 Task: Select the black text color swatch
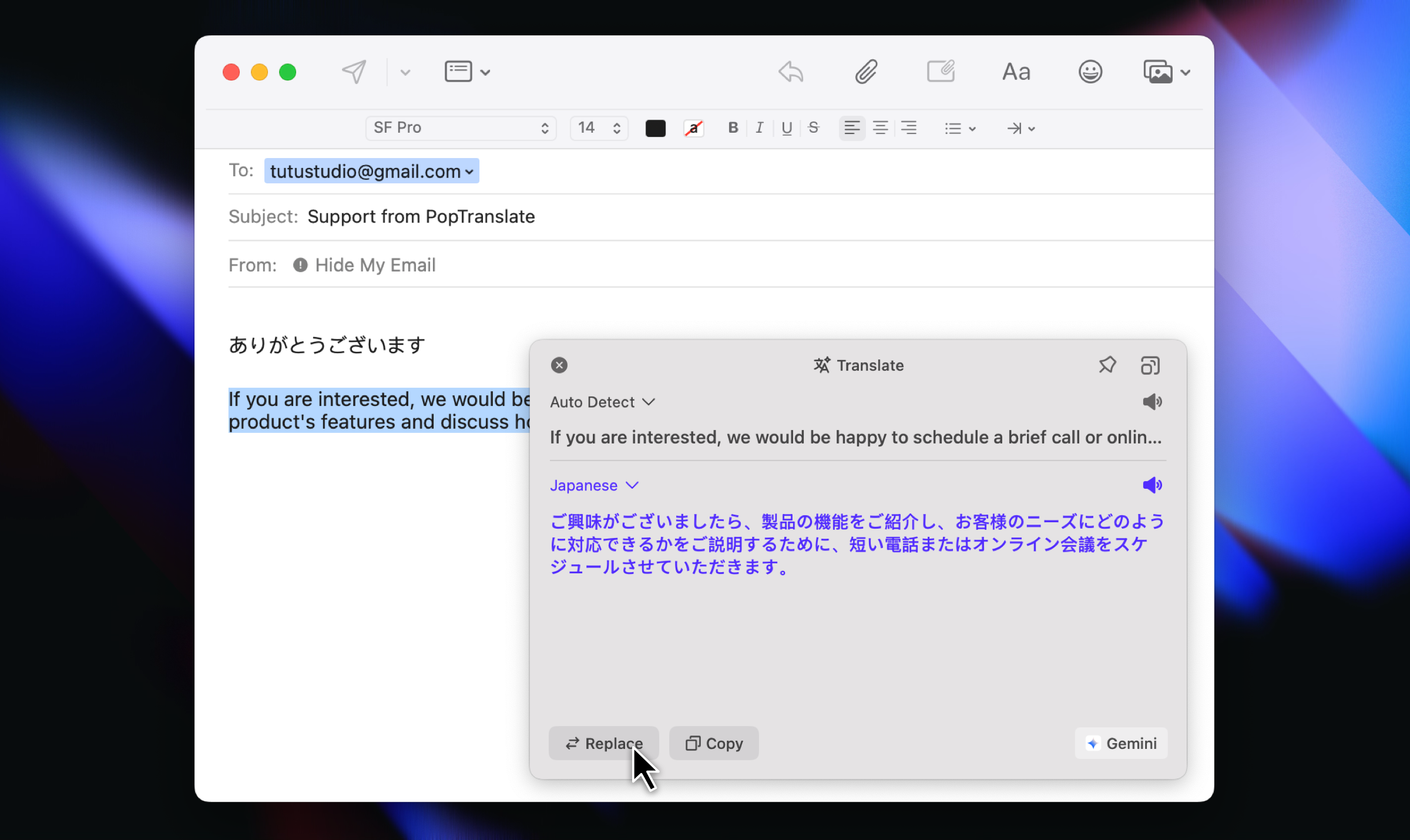(655, 128)
